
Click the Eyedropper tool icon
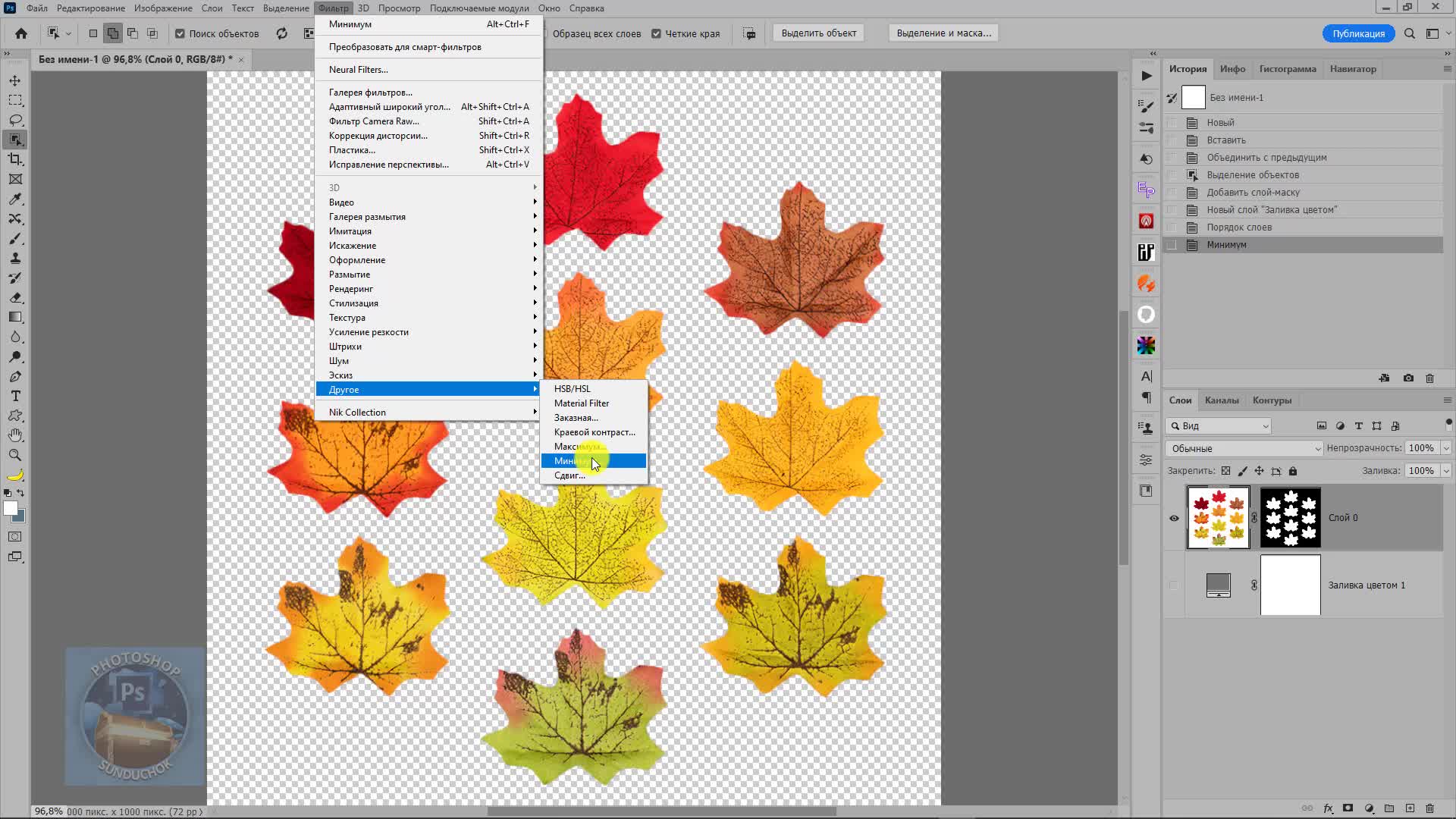point(15,199)
